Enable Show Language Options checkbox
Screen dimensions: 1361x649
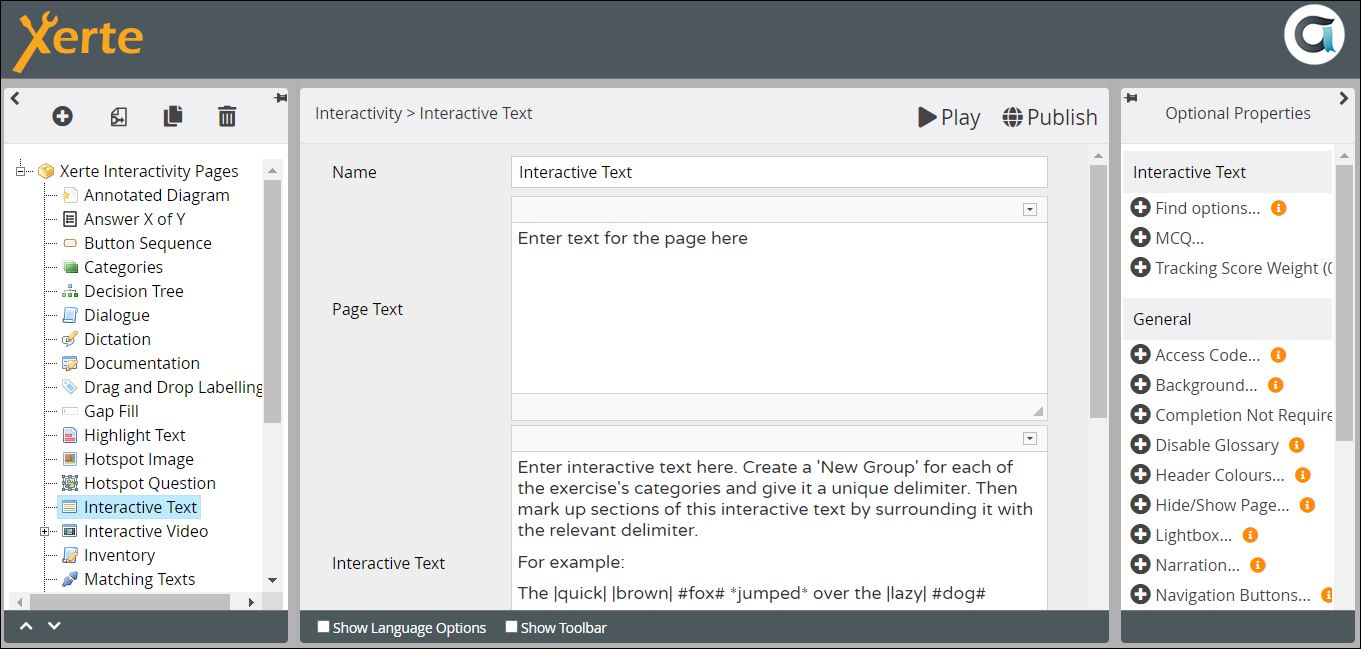tap(323, 627)
